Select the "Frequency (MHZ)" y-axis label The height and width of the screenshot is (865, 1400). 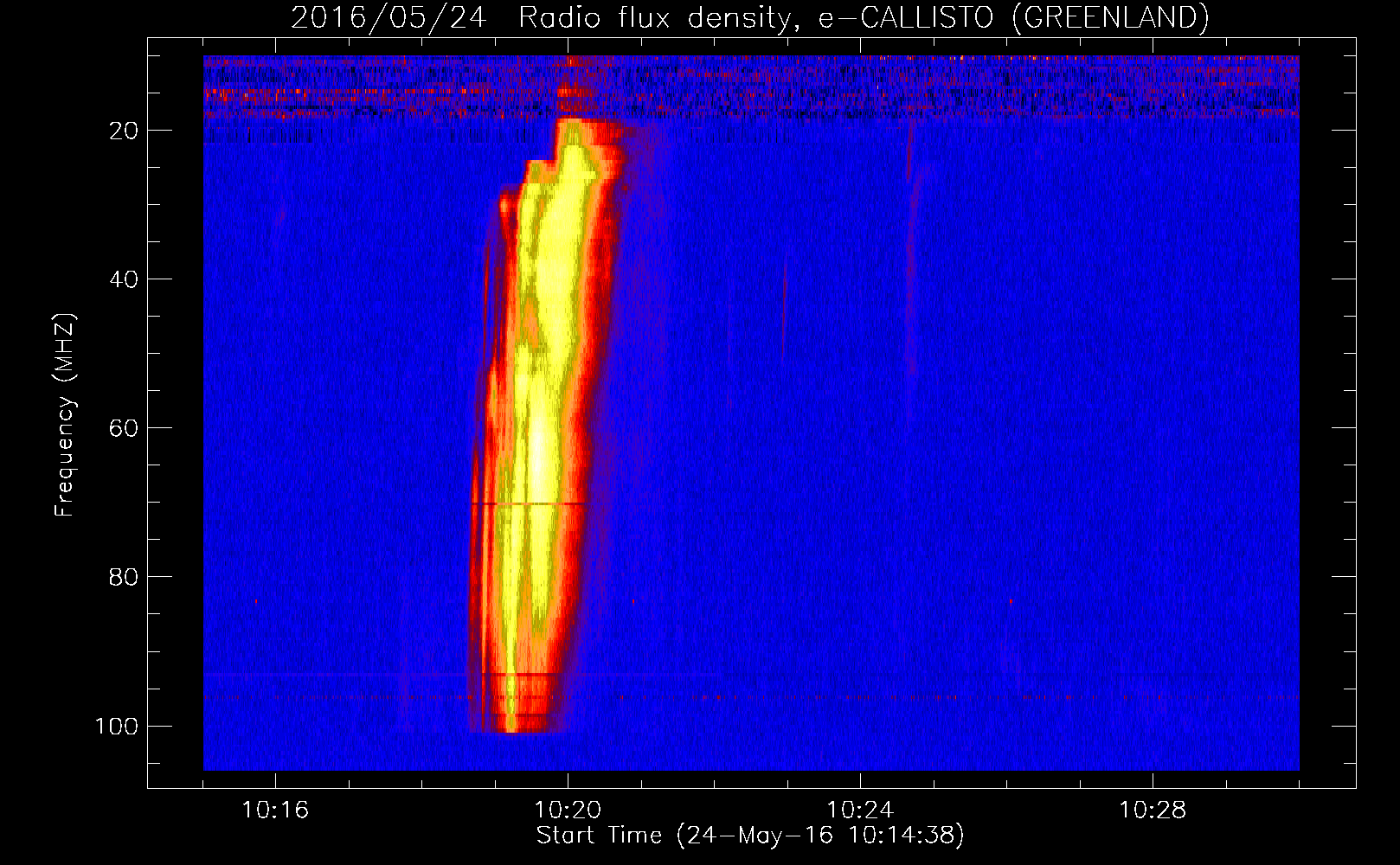click(66, 415)
